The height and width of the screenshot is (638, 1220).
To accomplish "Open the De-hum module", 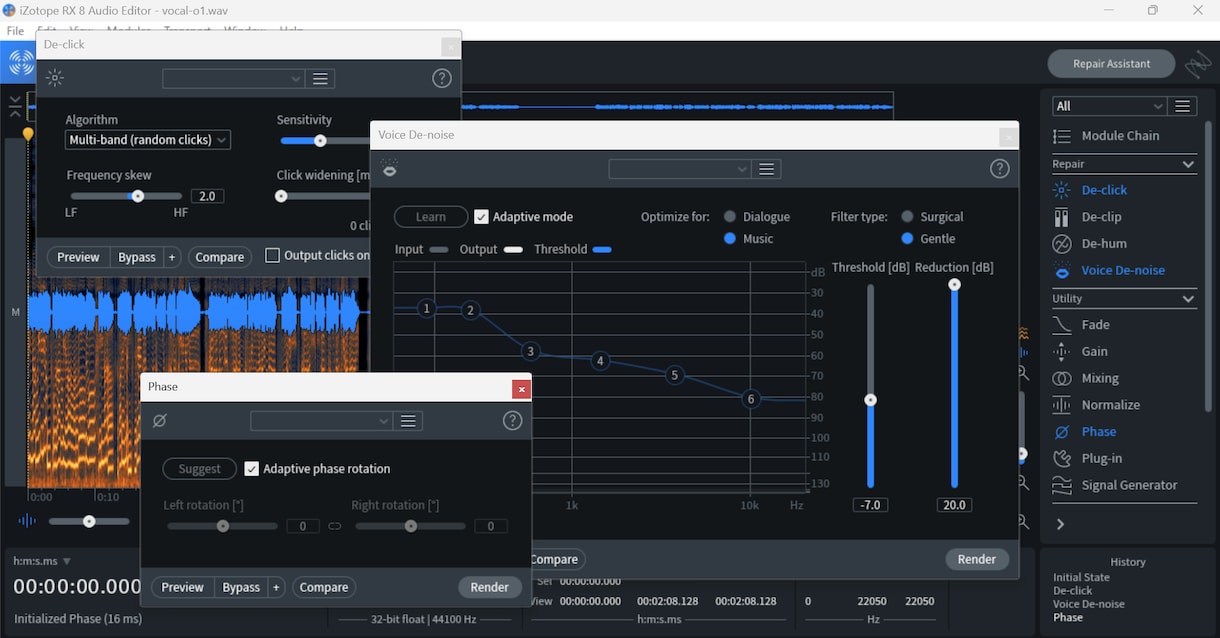I will (1102, 243).
